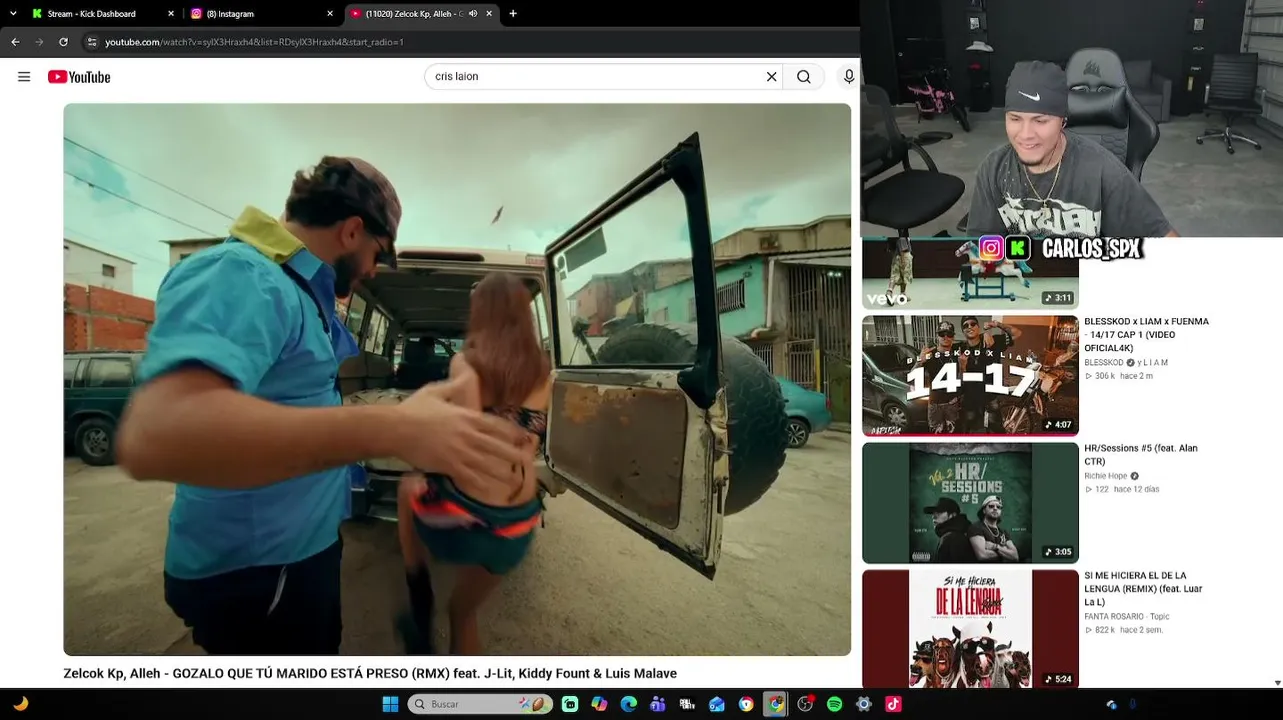
Task: Clear the search box with the X
Action: (x=772, y=77)
